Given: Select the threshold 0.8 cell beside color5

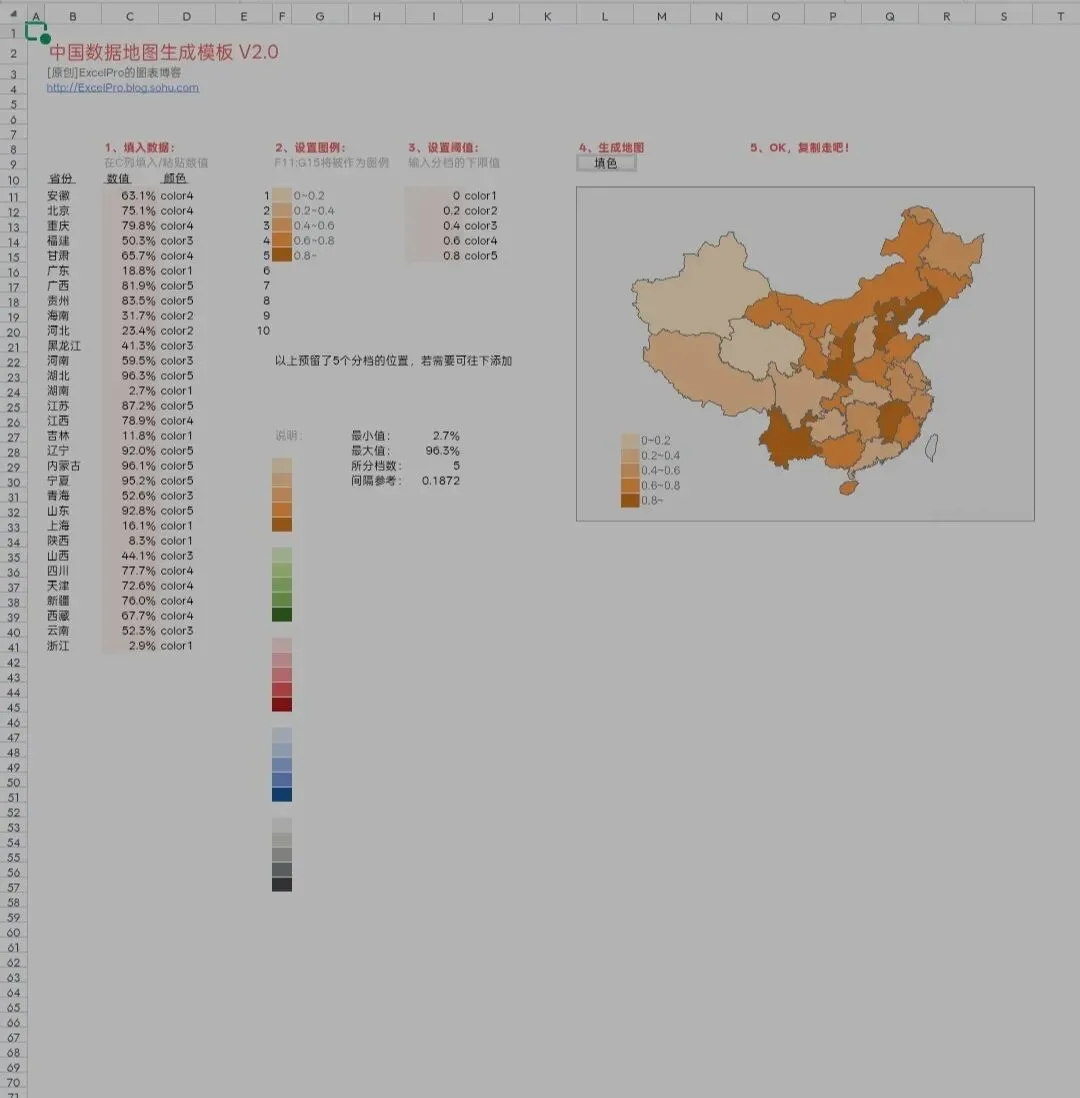Looking at the screenshot, I should click(452, 256).
